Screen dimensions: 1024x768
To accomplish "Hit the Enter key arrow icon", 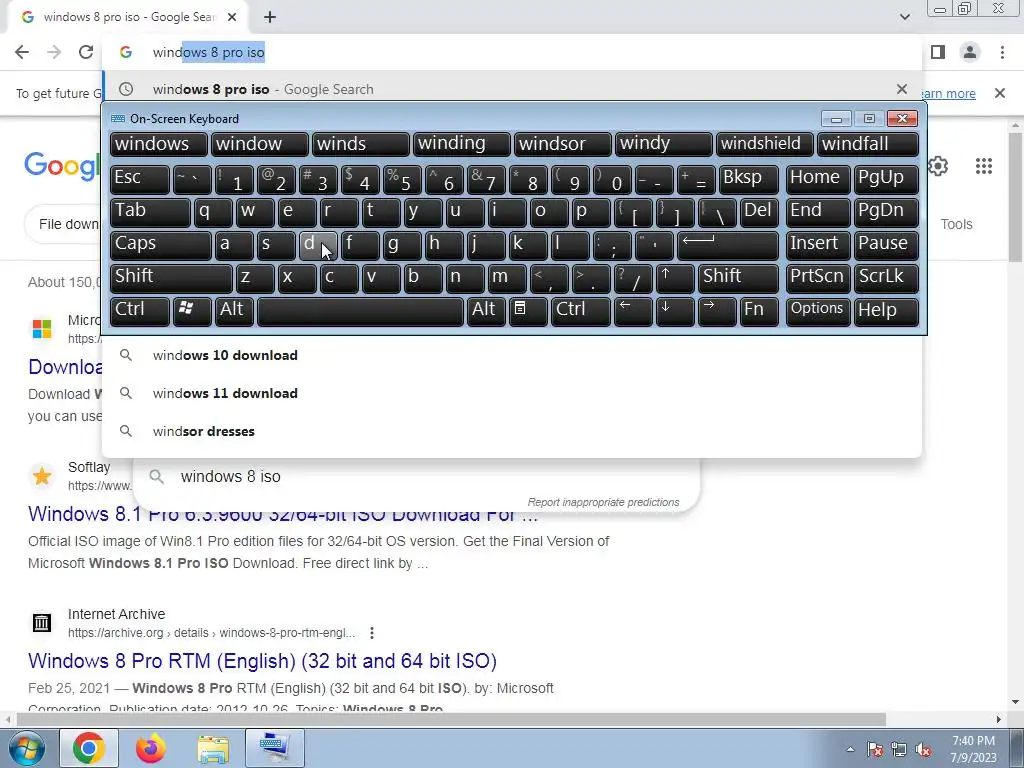I will coord(728,245).
